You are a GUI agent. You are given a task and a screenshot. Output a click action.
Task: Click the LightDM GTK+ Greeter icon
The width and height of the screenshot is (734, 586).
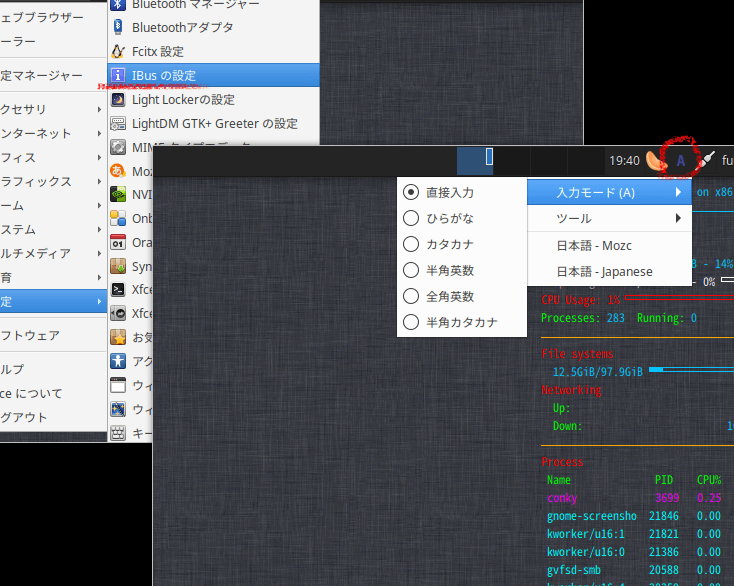(118, 124)
